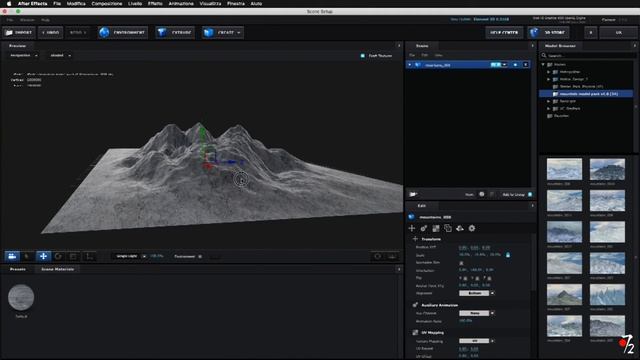640x360 pixels.
Task: Click the X cancel button
Action: 591,32
